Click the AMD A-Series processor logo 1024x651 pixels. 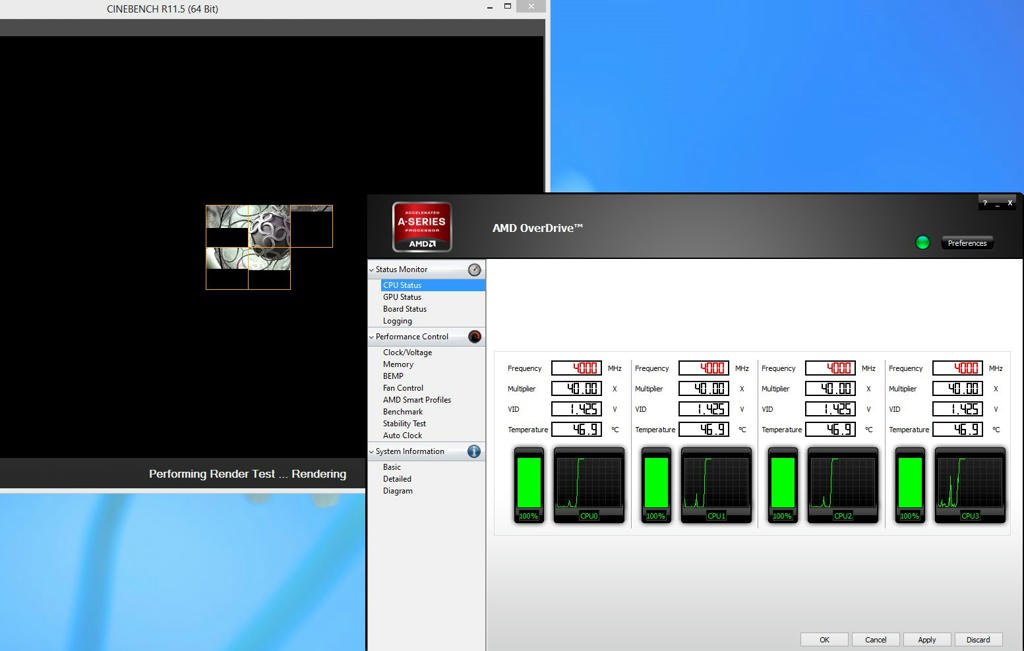click(422, 227)
